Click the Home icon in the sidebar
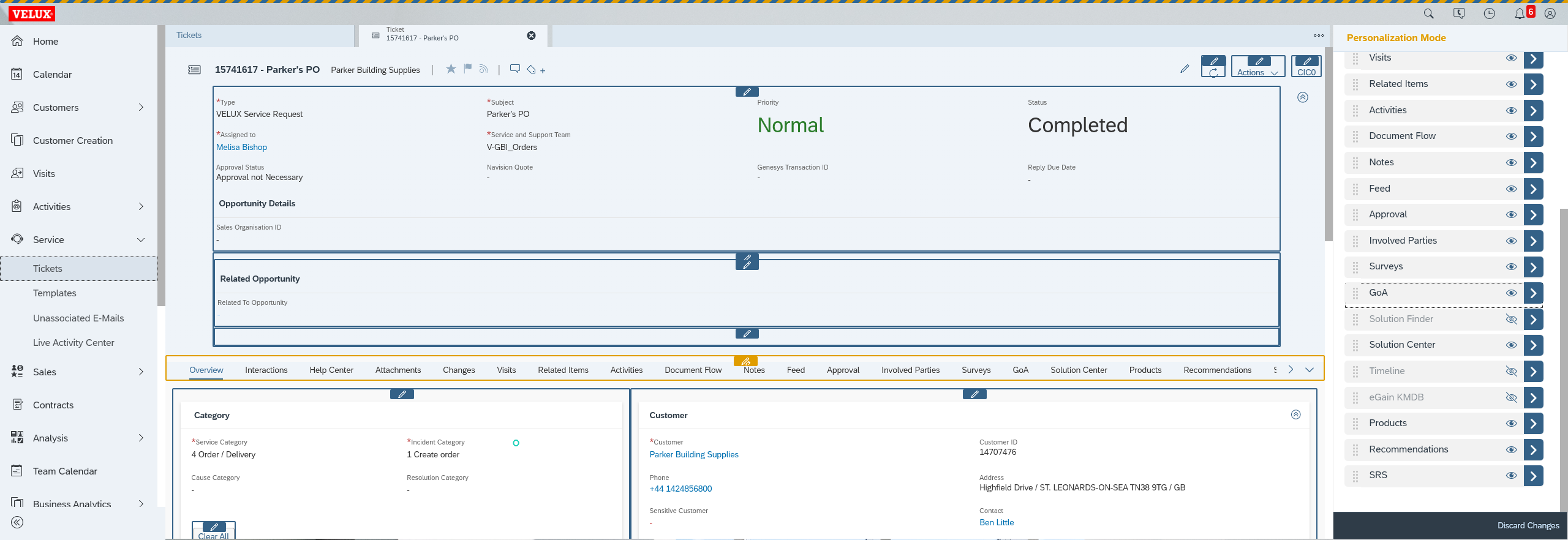This screenshot has height=540, width=1568. [x=17, y=41]
